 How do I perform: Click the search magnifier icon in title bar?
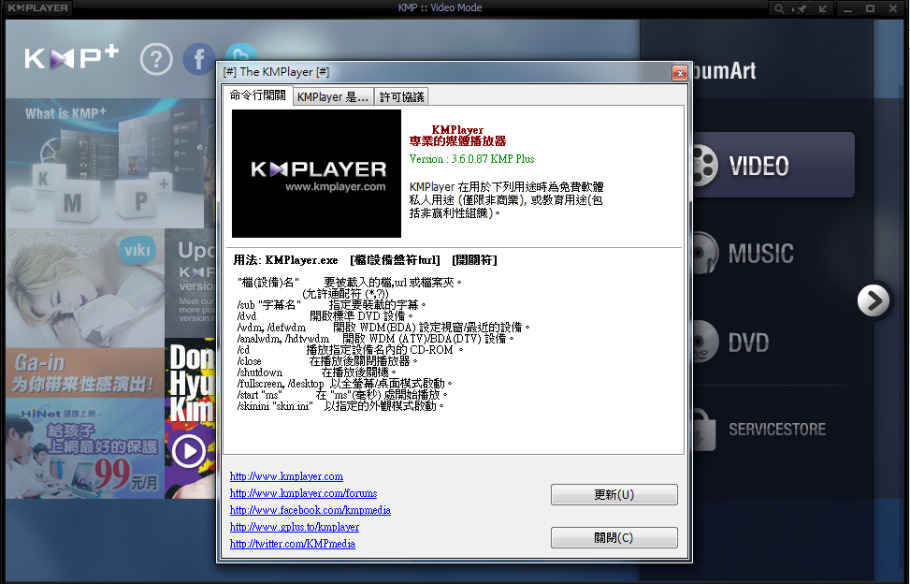pos(779,9)
